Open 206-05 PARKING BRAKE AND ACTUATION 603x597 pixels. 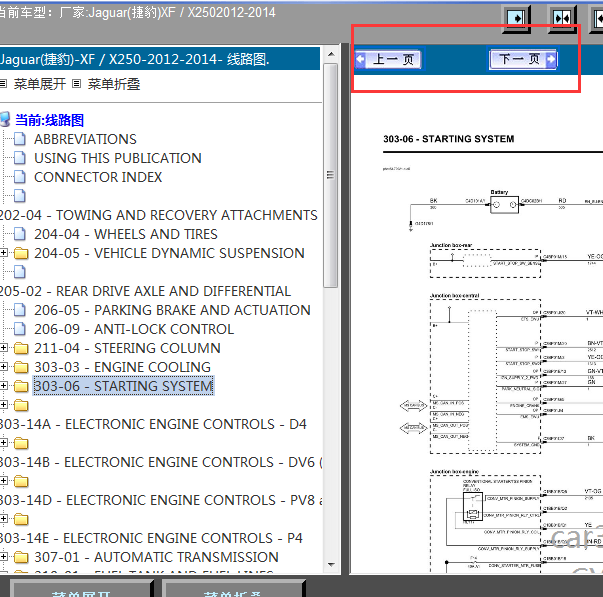(x=172, y=310)
